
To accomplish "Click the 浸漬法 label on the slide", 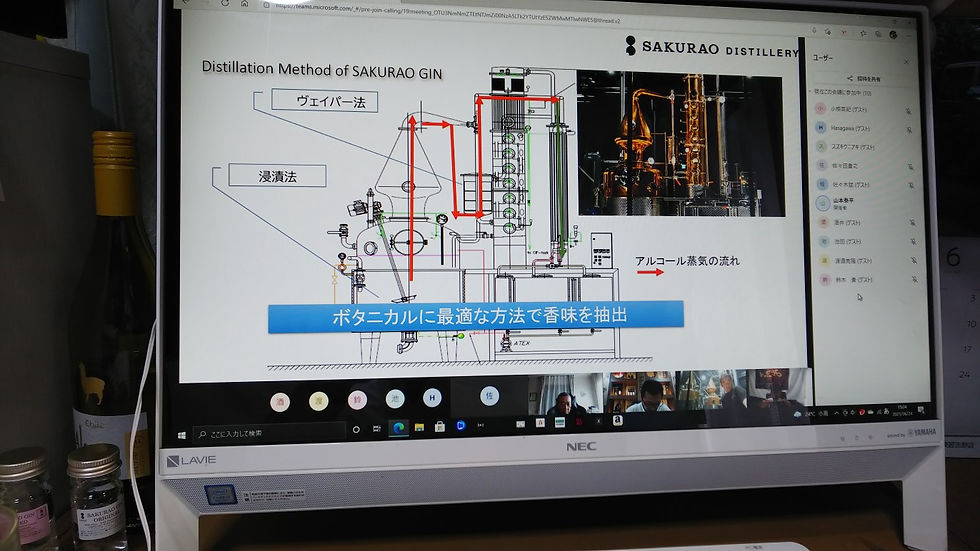I will click(x=278, y=176).
